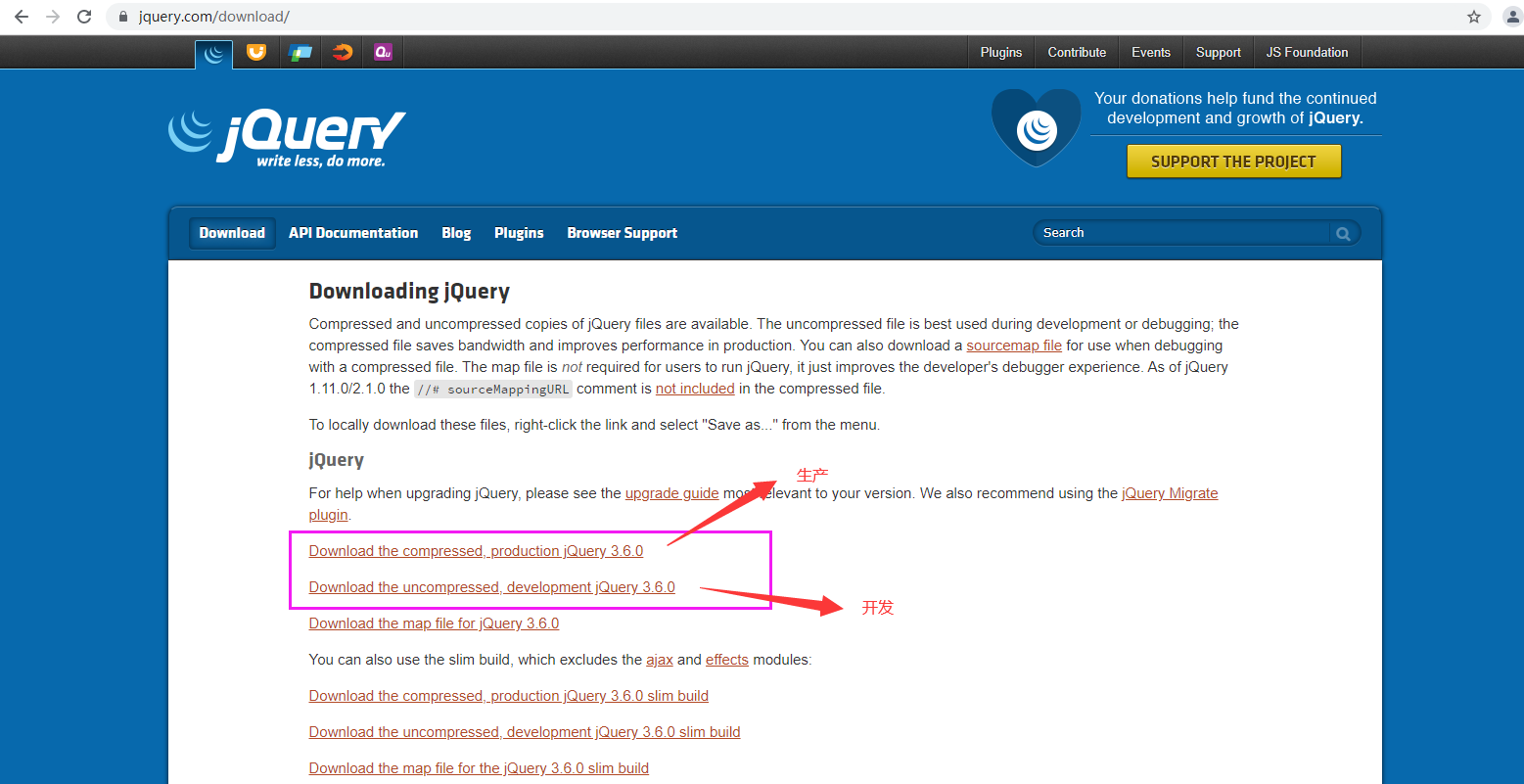Click the jQuery "write less, do more" logo
Screen dimensions: 1524x784
(286, 138)
